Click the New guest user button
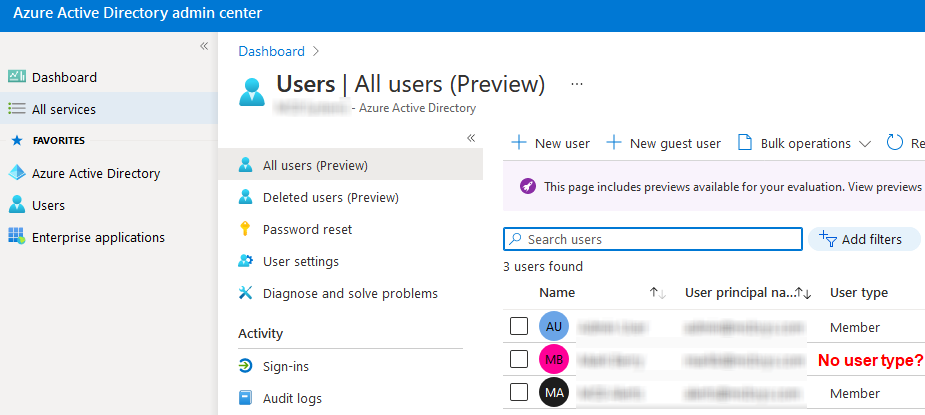The height and width of the screenshot is (415, 925). 664,143
